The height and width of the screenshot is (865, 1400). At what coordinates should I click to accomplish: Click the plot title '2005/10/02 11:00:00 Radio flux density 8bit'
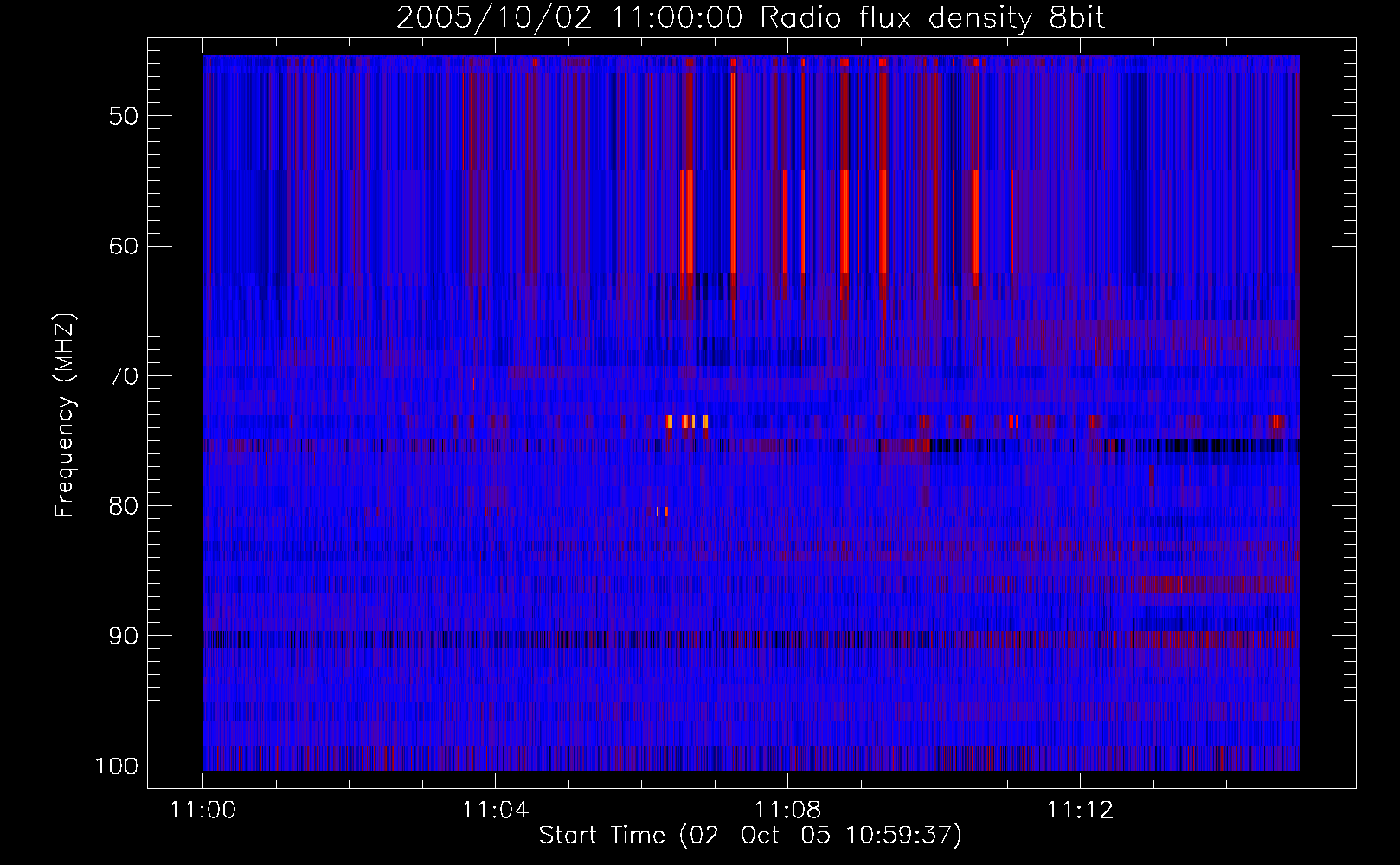pos(750,18)
